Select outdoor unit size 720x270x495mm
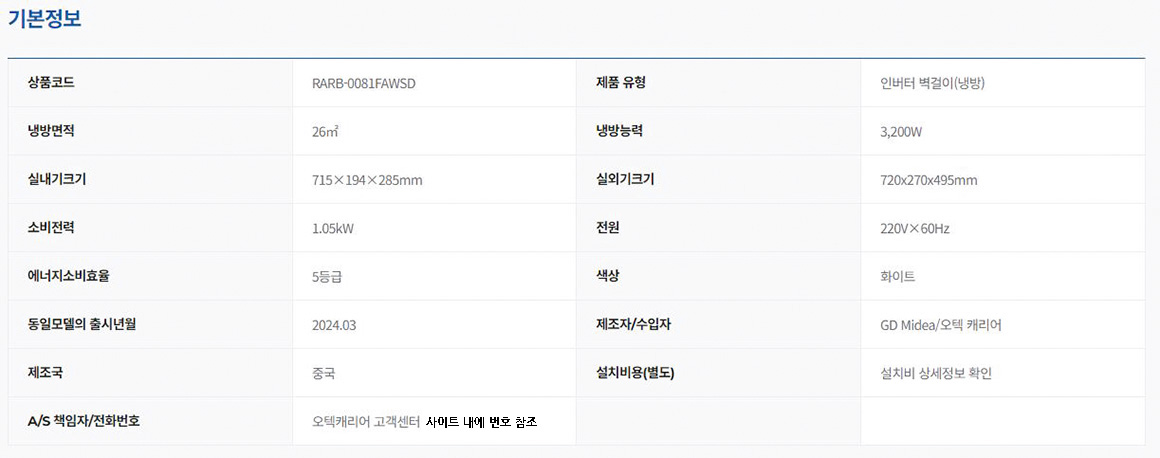1160x458 pixels. 921,180
